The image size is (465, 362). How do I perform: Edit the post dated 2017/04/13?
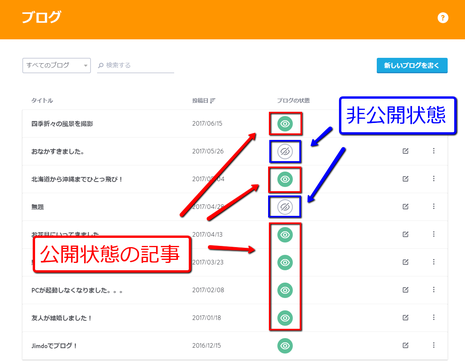click(405, 234)
